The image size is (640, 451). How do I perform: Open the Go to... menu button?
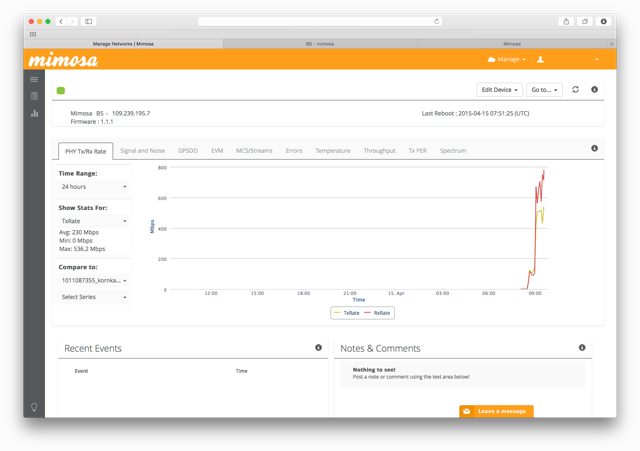point(544,90)
